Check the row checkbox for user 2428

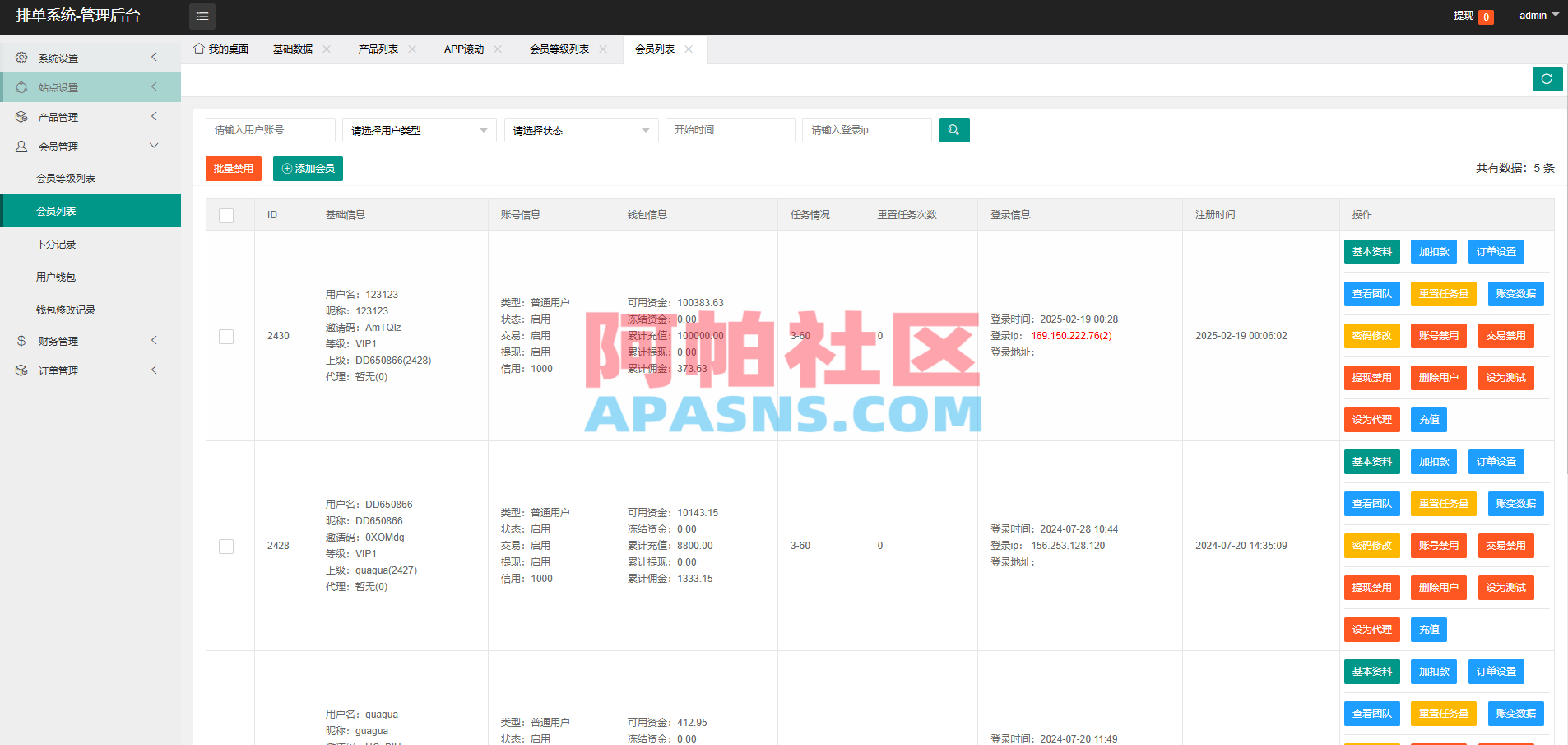226,546
